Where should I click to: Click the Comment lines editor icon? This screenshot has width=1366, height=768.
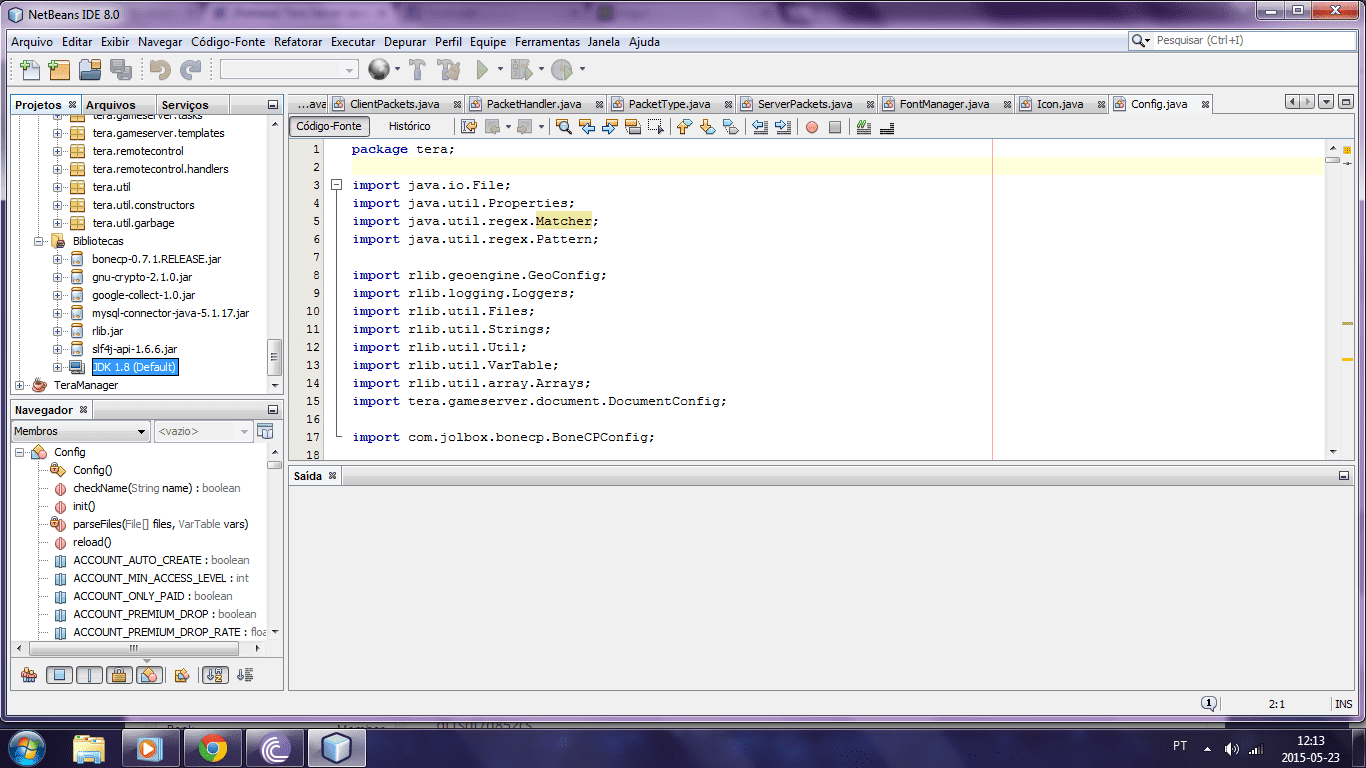(864, 127)
